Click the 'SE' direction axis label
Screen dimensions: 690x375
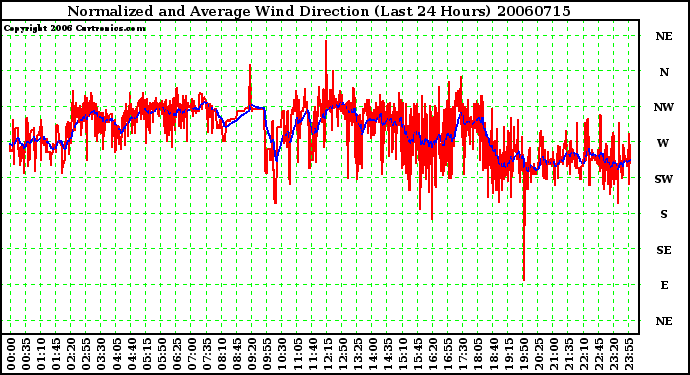click(664, 250)
